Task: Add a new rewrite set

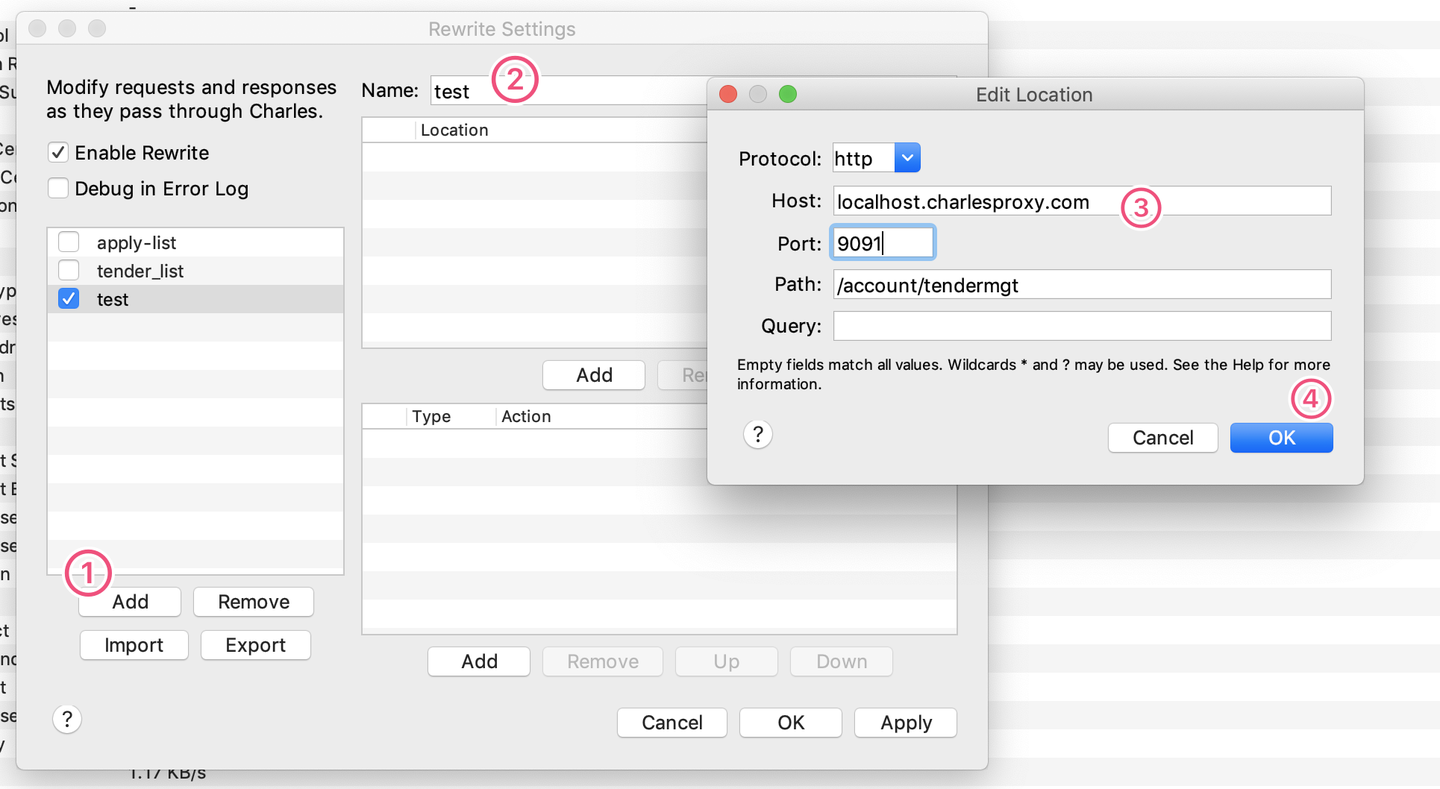Action: pyautogui.click(x=130, y=602)
